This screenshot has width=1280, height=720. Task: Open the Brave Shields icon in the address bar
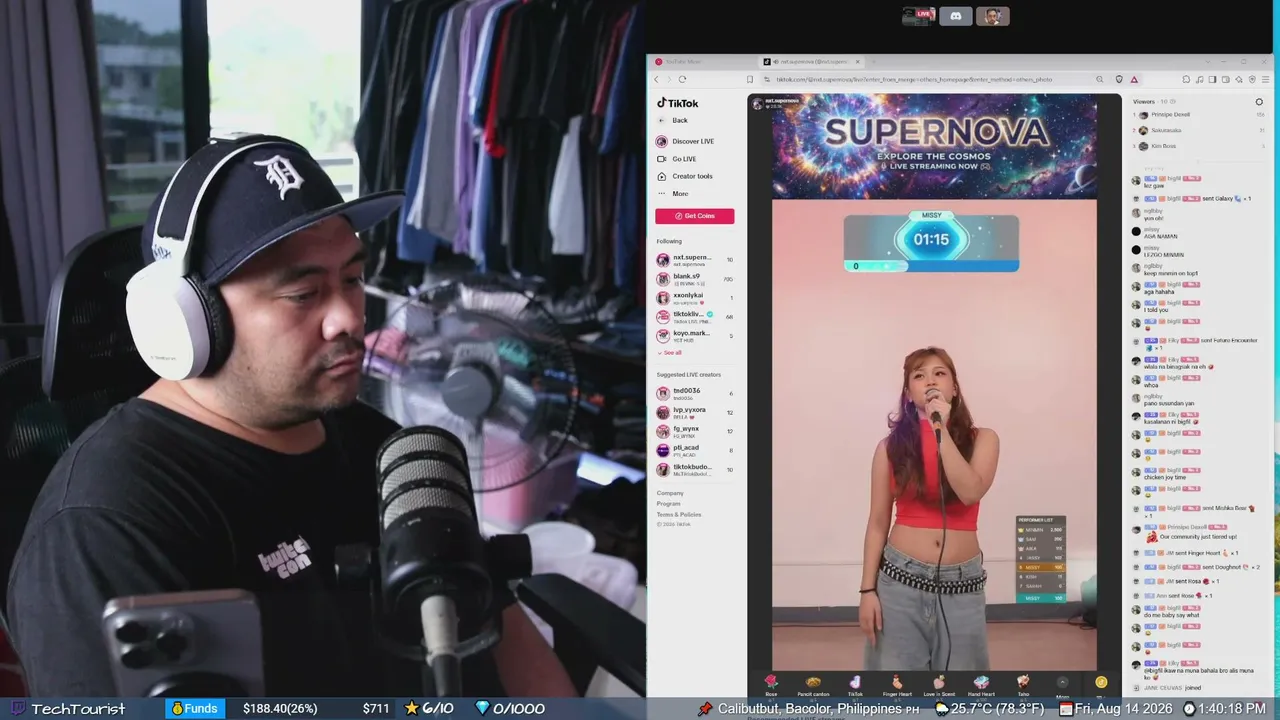click(x=1119, y=79)
